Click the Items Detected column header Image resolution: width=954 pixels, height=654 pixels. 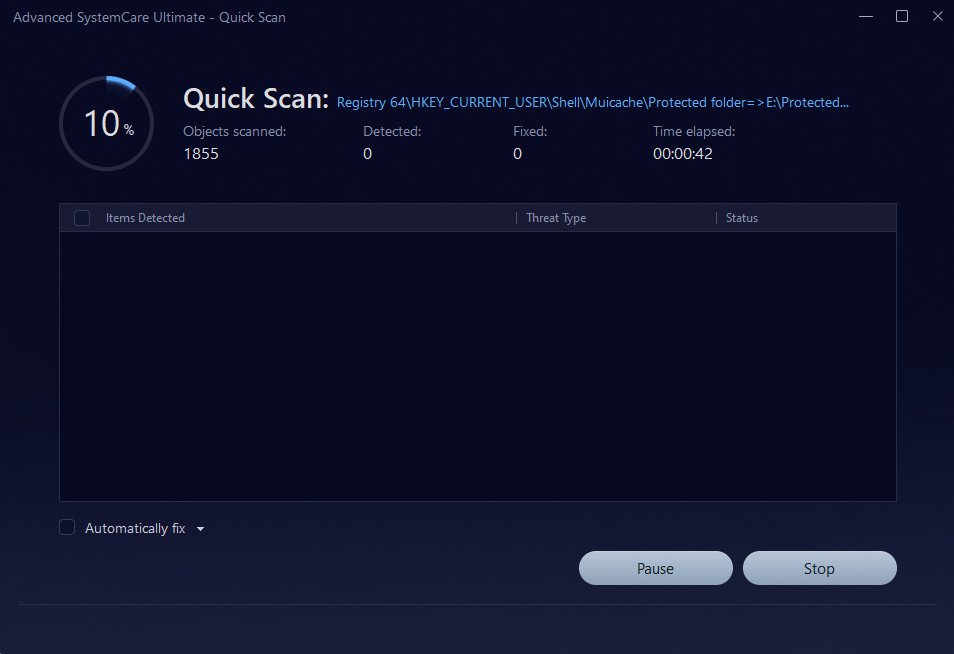145,218
